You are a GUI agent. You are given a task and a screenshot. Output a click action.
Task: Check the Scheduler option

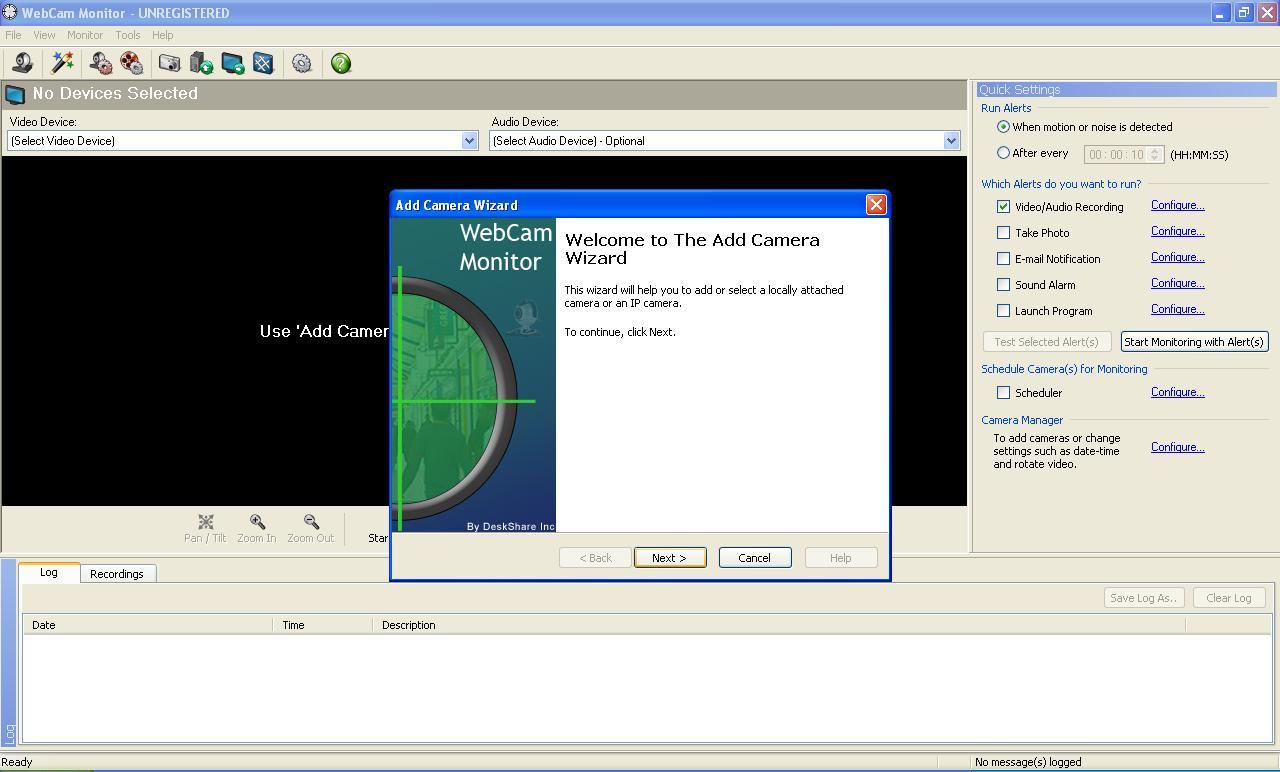click(1004, 392)
